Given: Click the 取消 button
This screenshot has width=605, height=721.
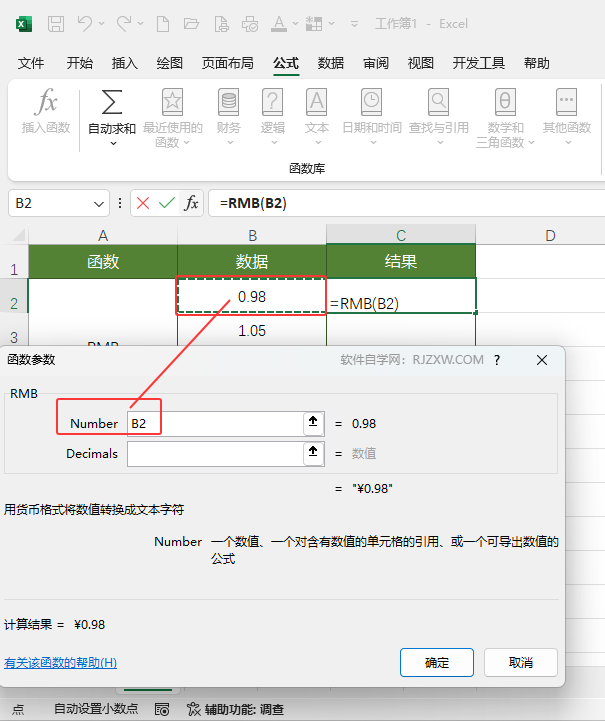Looking at the screenshot, I should click(521, 663).
